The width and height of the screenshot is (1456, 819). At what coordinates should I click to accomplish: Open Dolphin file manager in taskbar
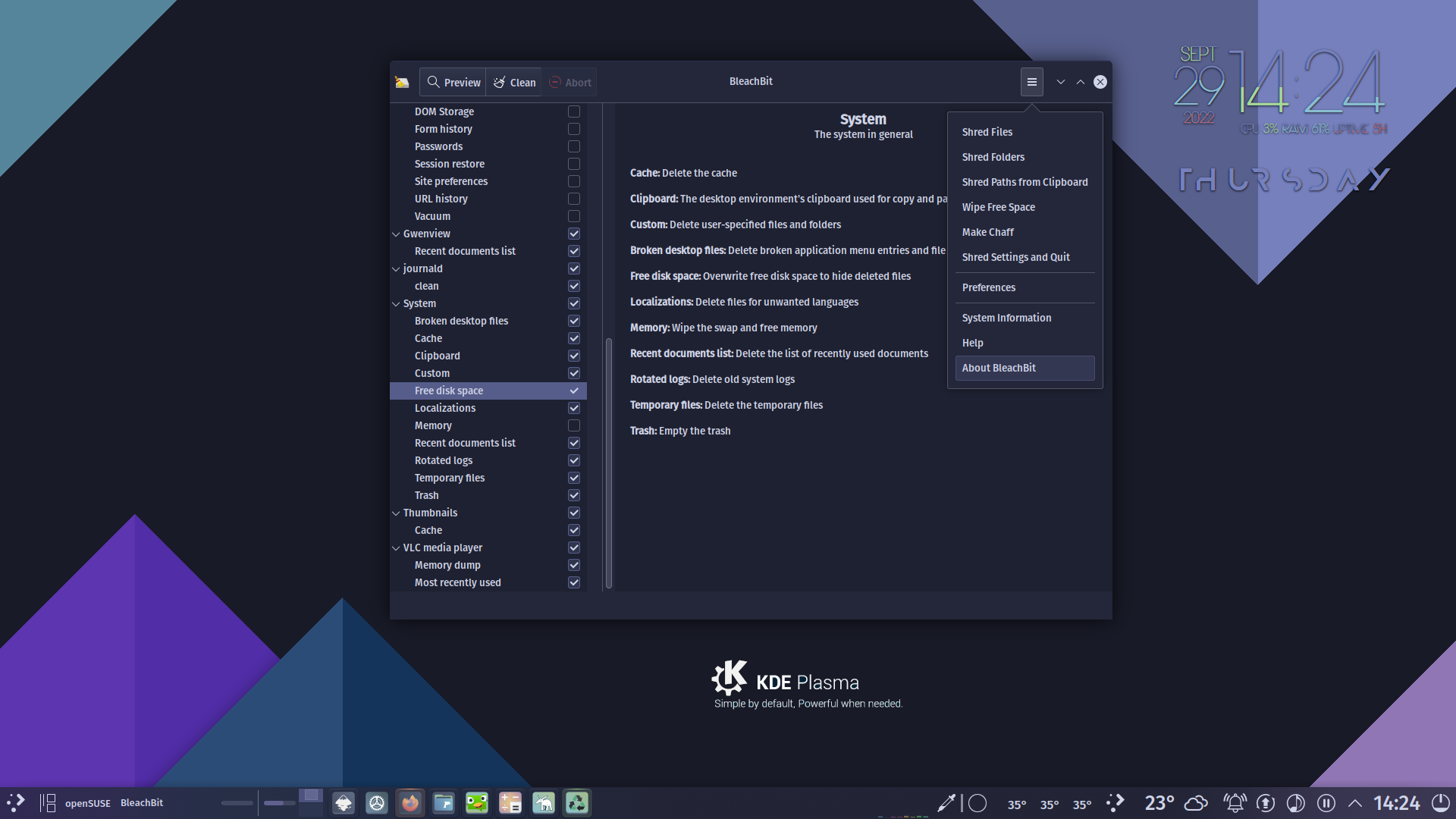pos(444,802)
